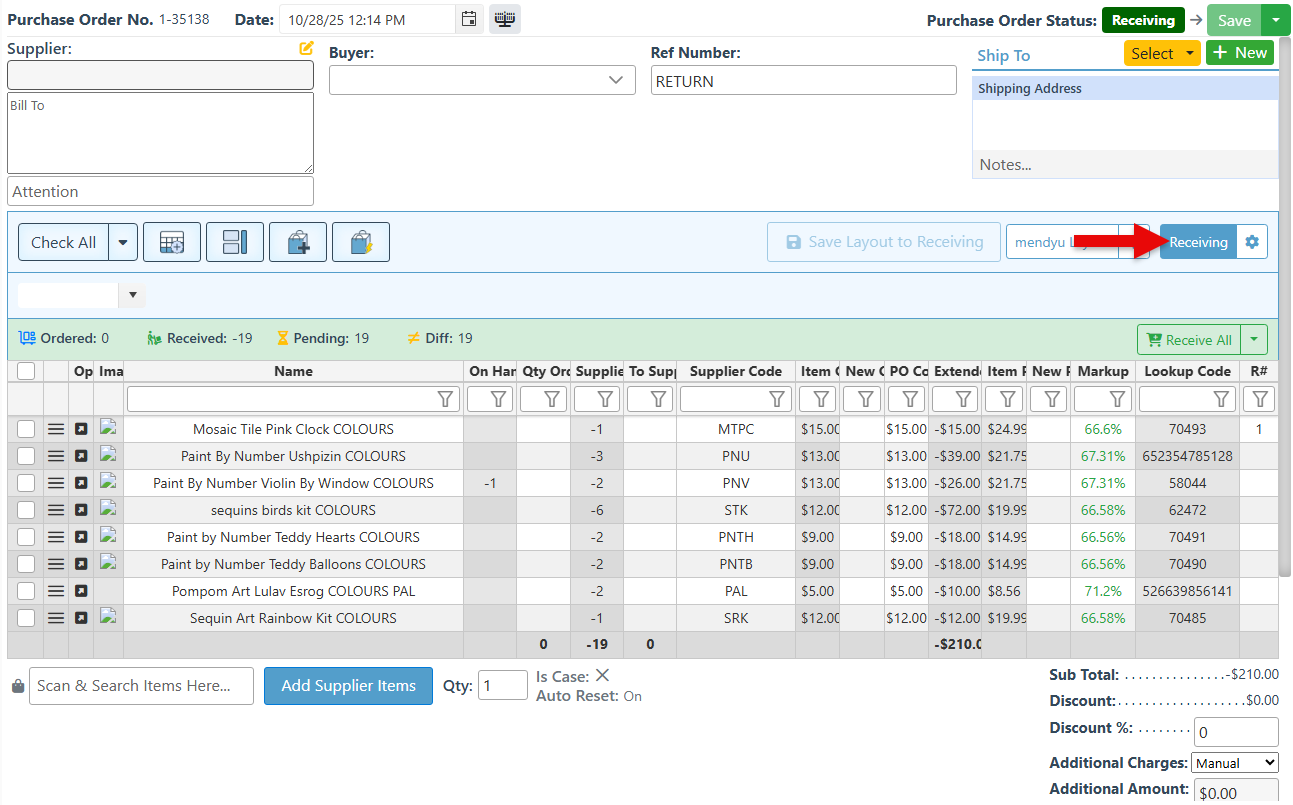Open layout settings gear beside Receiving
1293x805 pixels.
[1252, 242]
